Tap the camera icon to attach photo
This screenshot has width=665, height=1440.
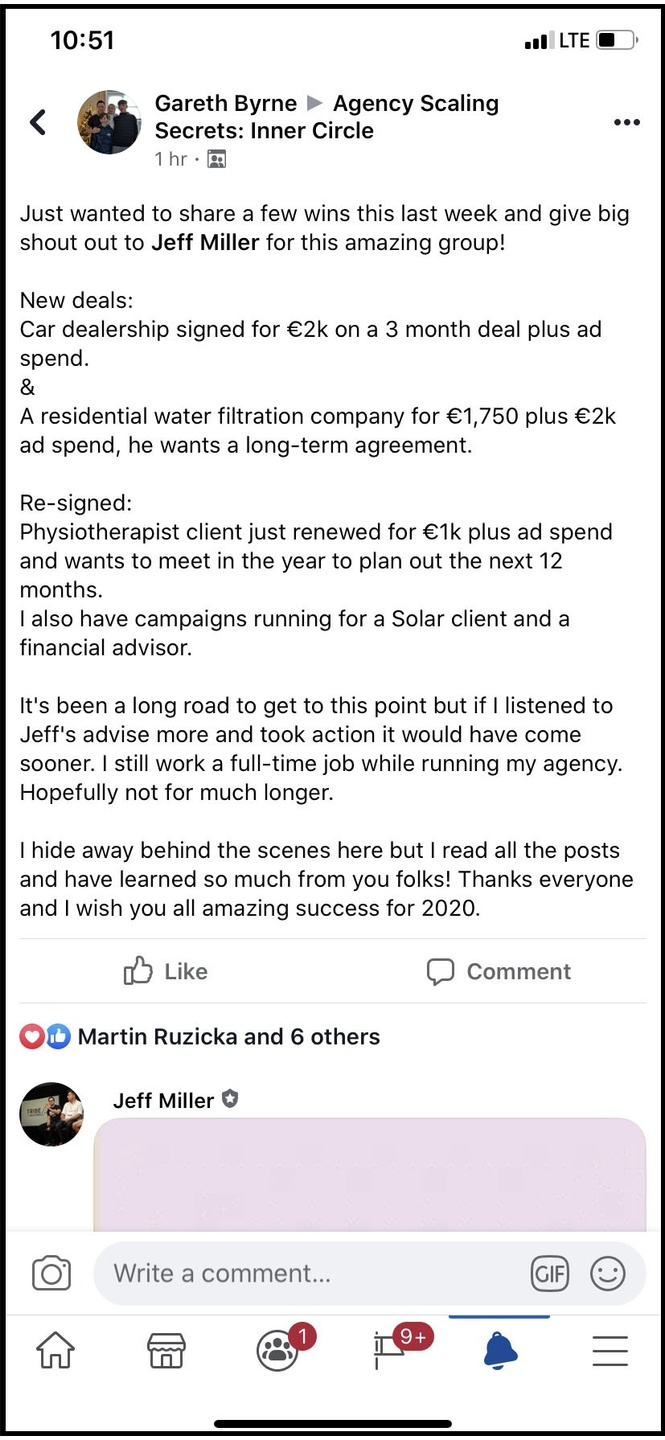(52, 1273)
